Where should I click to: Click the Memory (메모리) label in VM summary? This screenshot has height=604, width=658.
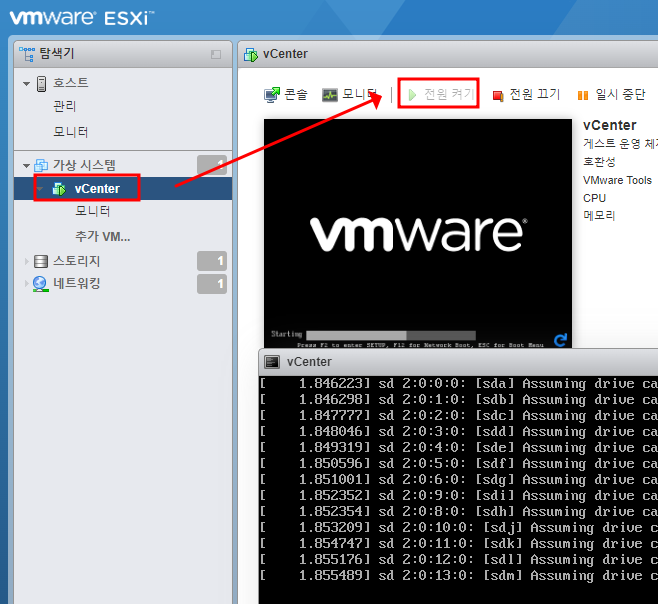tap(599, 216)
